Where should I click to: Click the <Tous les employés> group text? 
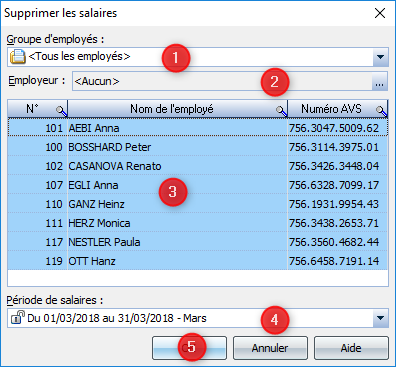[79, 56]
